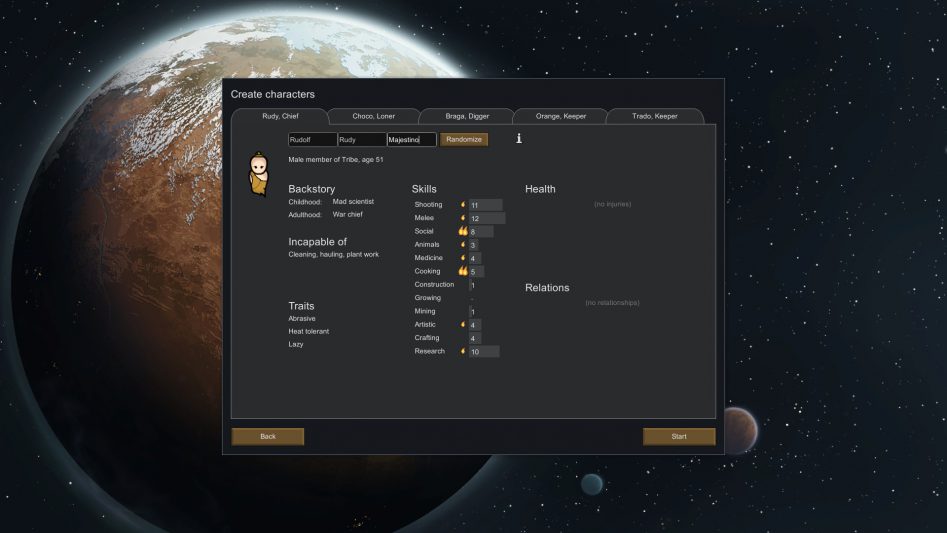Click the Create characters title
Image resolution: width=947 pixels, height=533 pixels.
272,94
